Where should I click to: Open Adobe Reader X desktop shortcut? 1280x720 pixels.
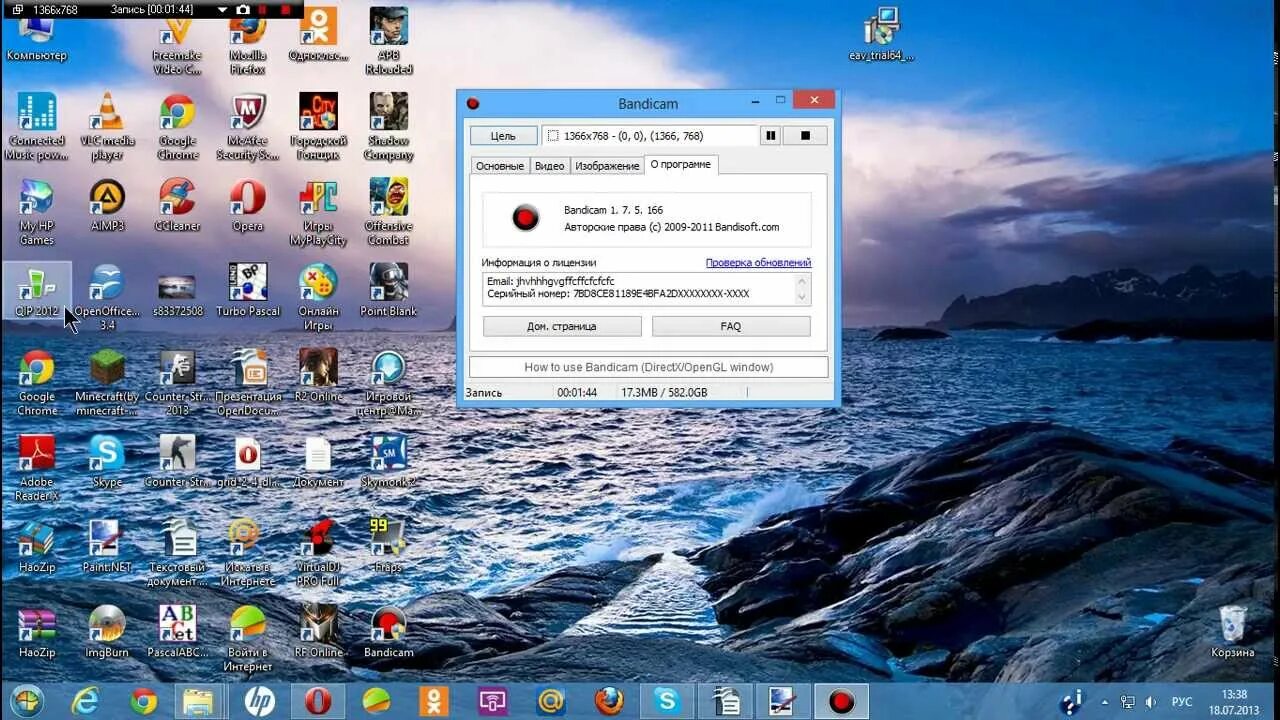pyautogui.click(x=37, y=467)
